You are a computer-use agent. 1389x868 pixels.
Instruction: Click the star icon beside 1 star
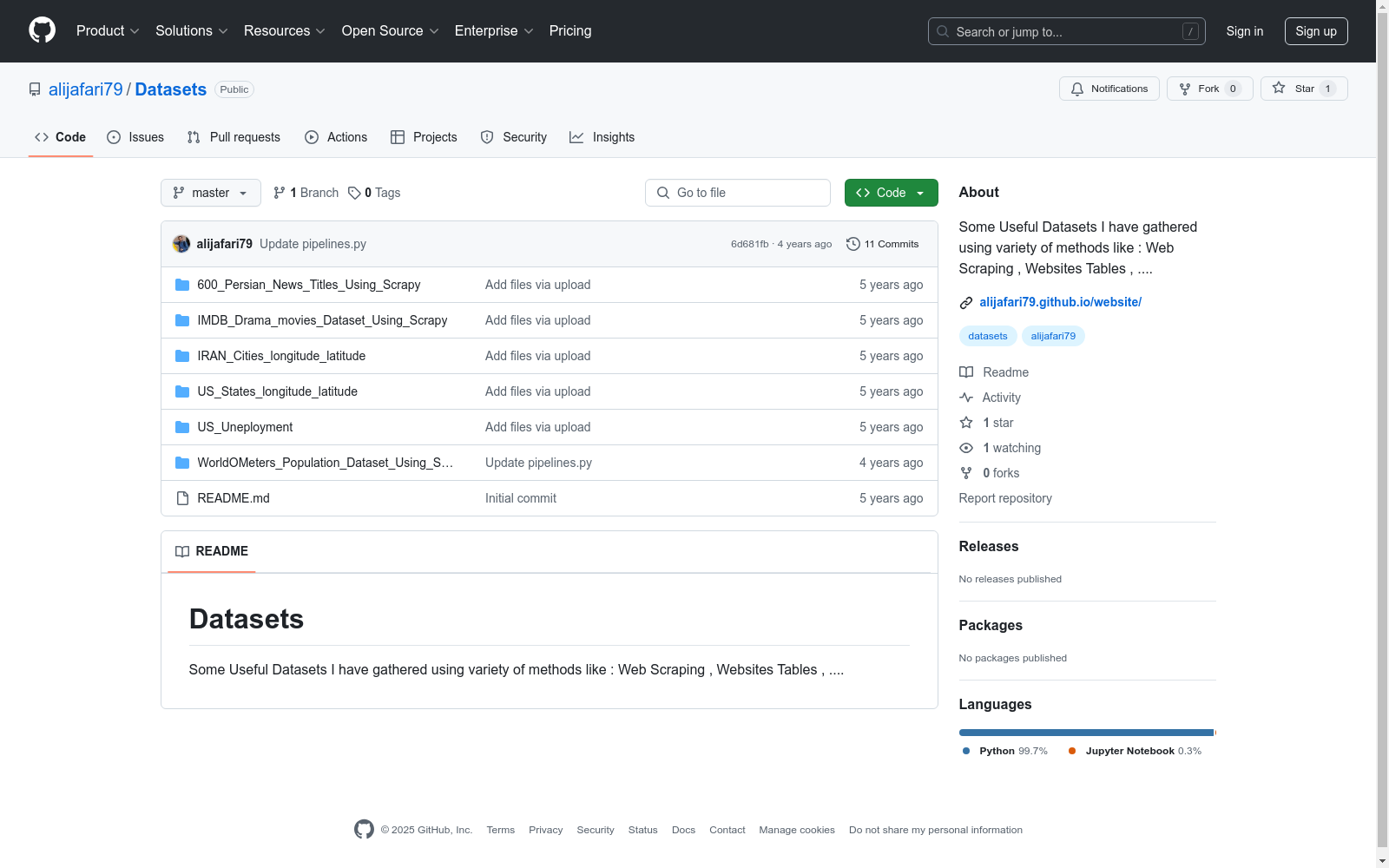(x=966, y=423)
